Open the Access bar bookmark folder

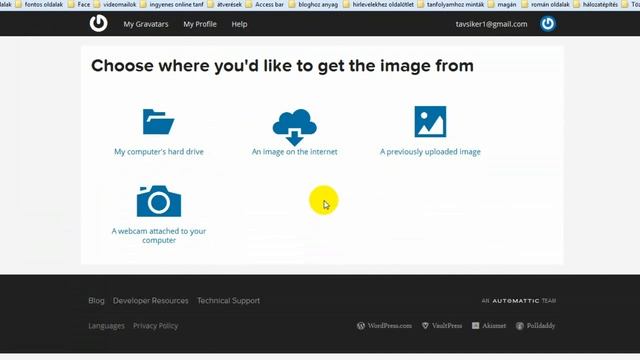coord(264,4)
